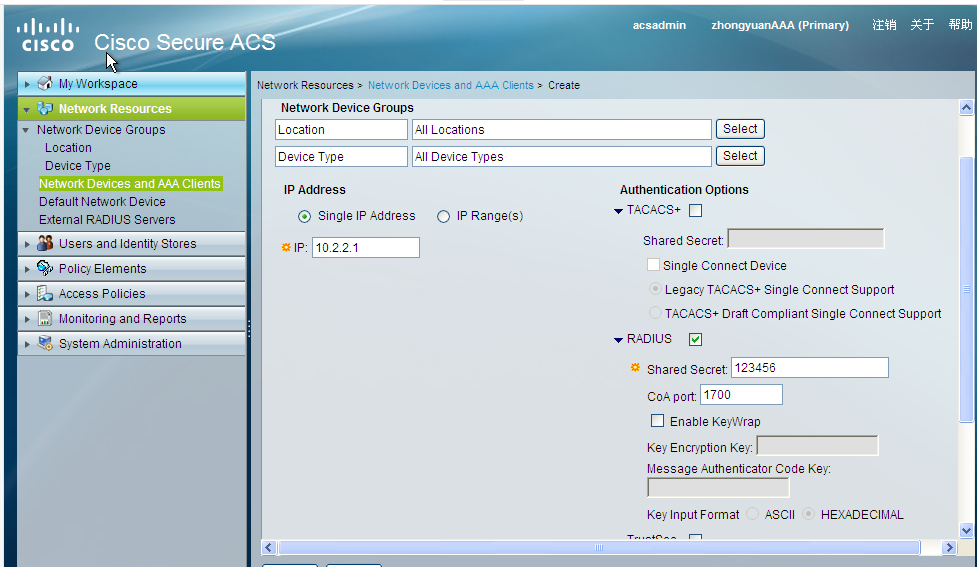This screenshot has width=977, height=567.
Task: Click the All Device Types field
Action: click(561, 156)
